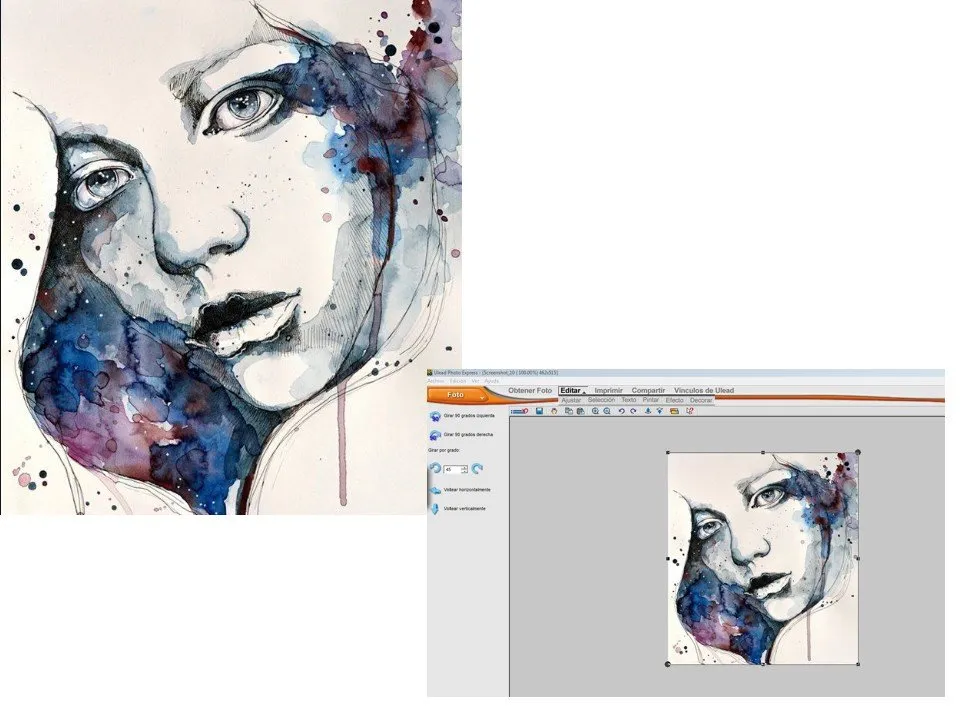
Task: Click the top-left corner handle of the image
Action: (667, 452)
